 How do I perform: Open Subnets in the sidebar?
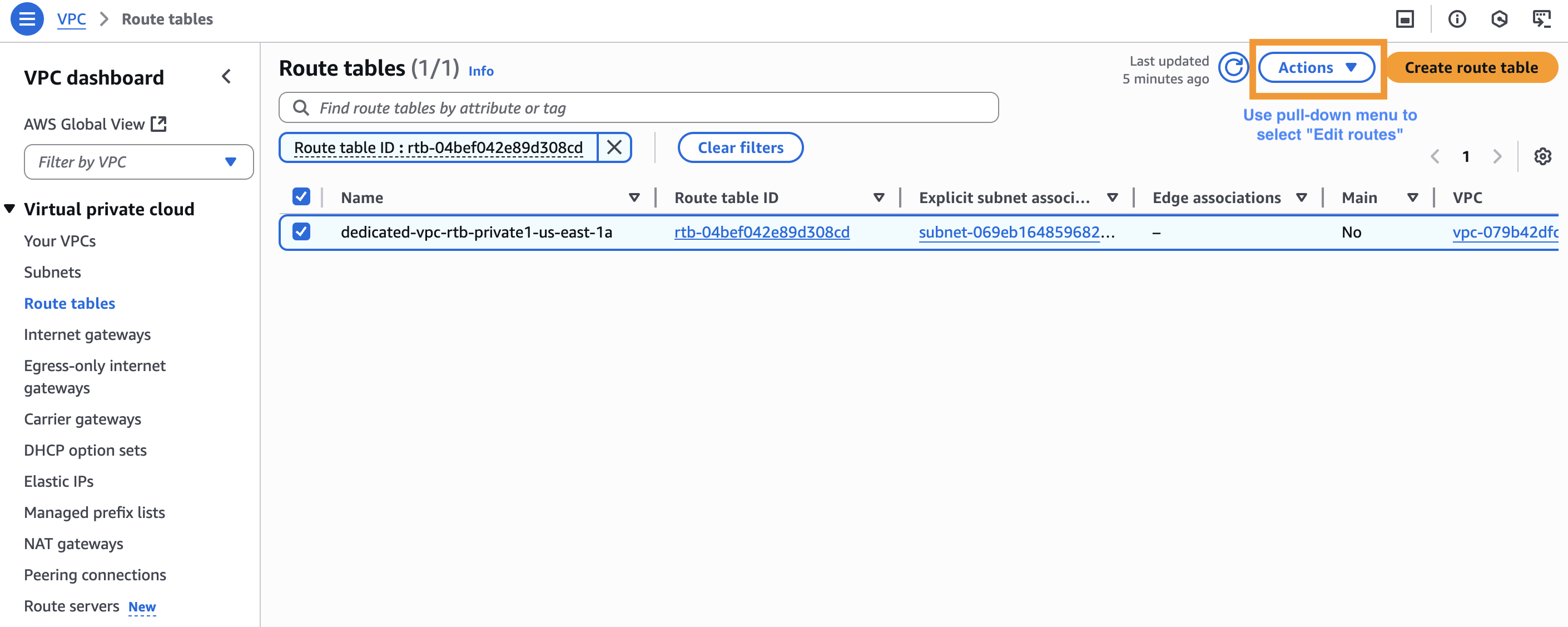52,273
